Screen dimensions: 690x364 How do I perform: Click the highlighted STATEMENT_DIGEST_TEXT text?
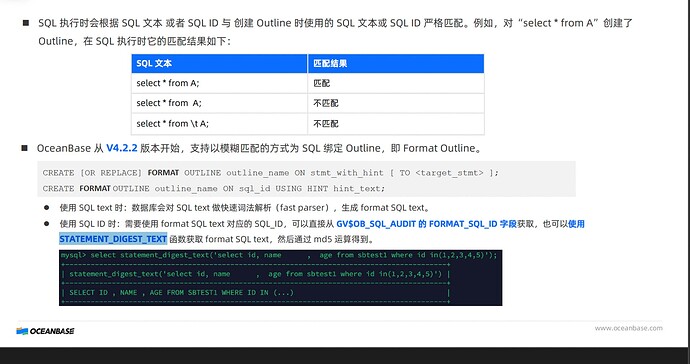(x=113, y=239)
